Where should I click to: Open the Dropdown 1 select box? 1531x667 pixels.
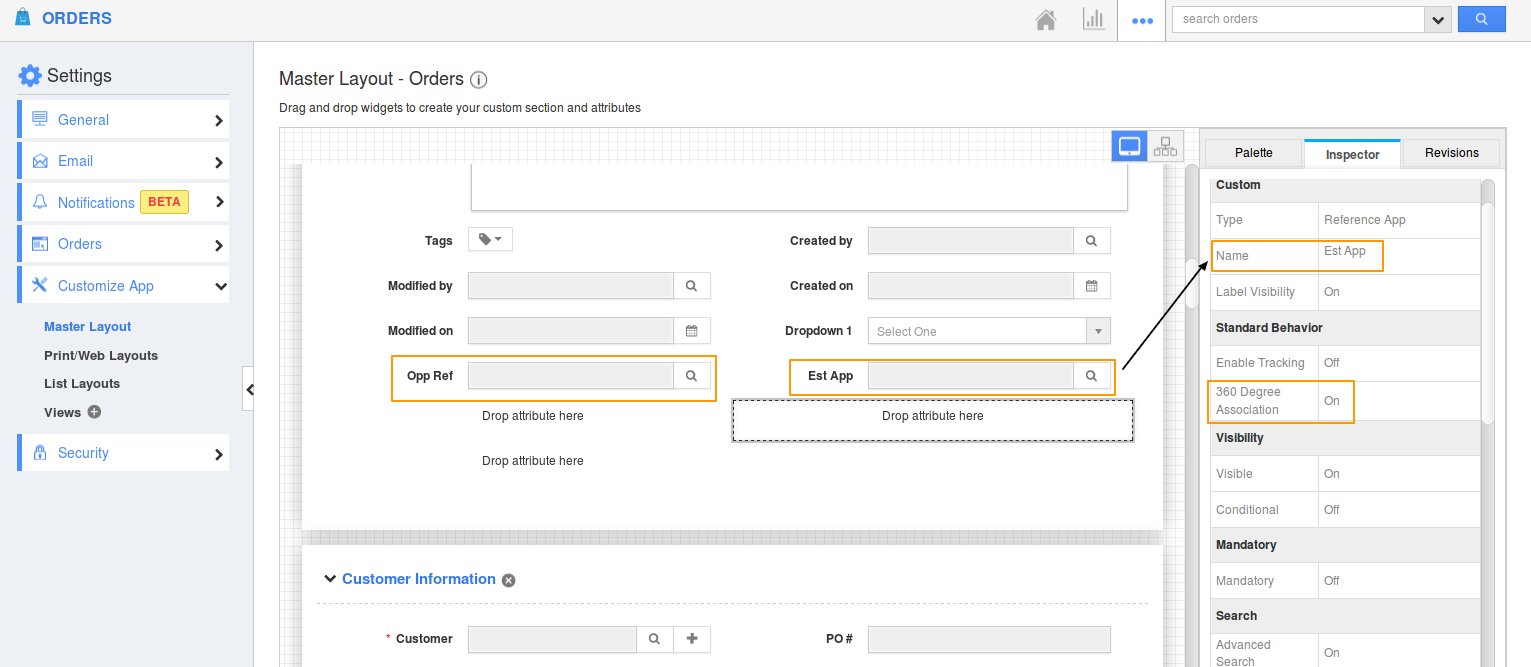[988, 331]
